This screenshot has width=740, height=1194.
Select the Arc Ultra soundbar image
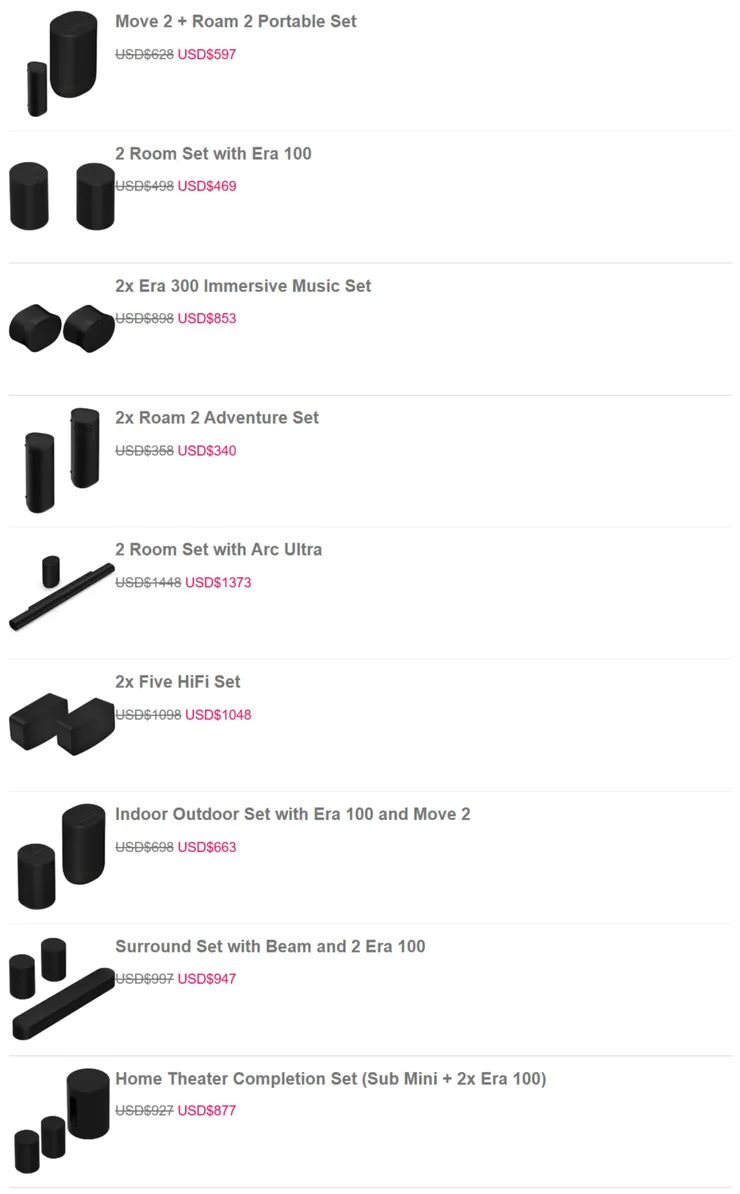(62, 592)
